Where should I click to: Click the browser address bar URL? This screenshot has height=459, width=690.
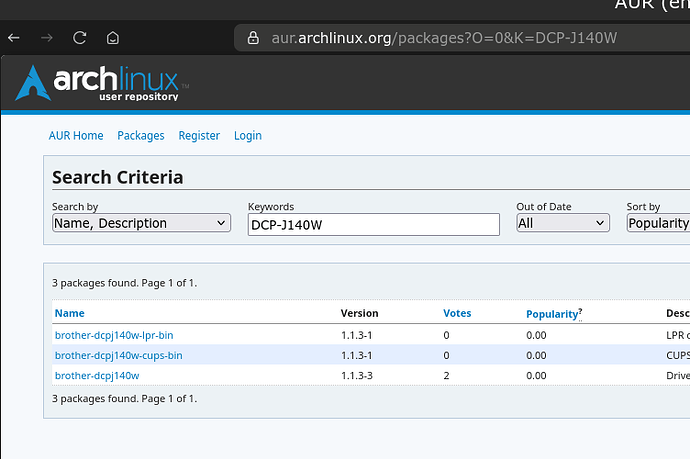pos(444,38)
